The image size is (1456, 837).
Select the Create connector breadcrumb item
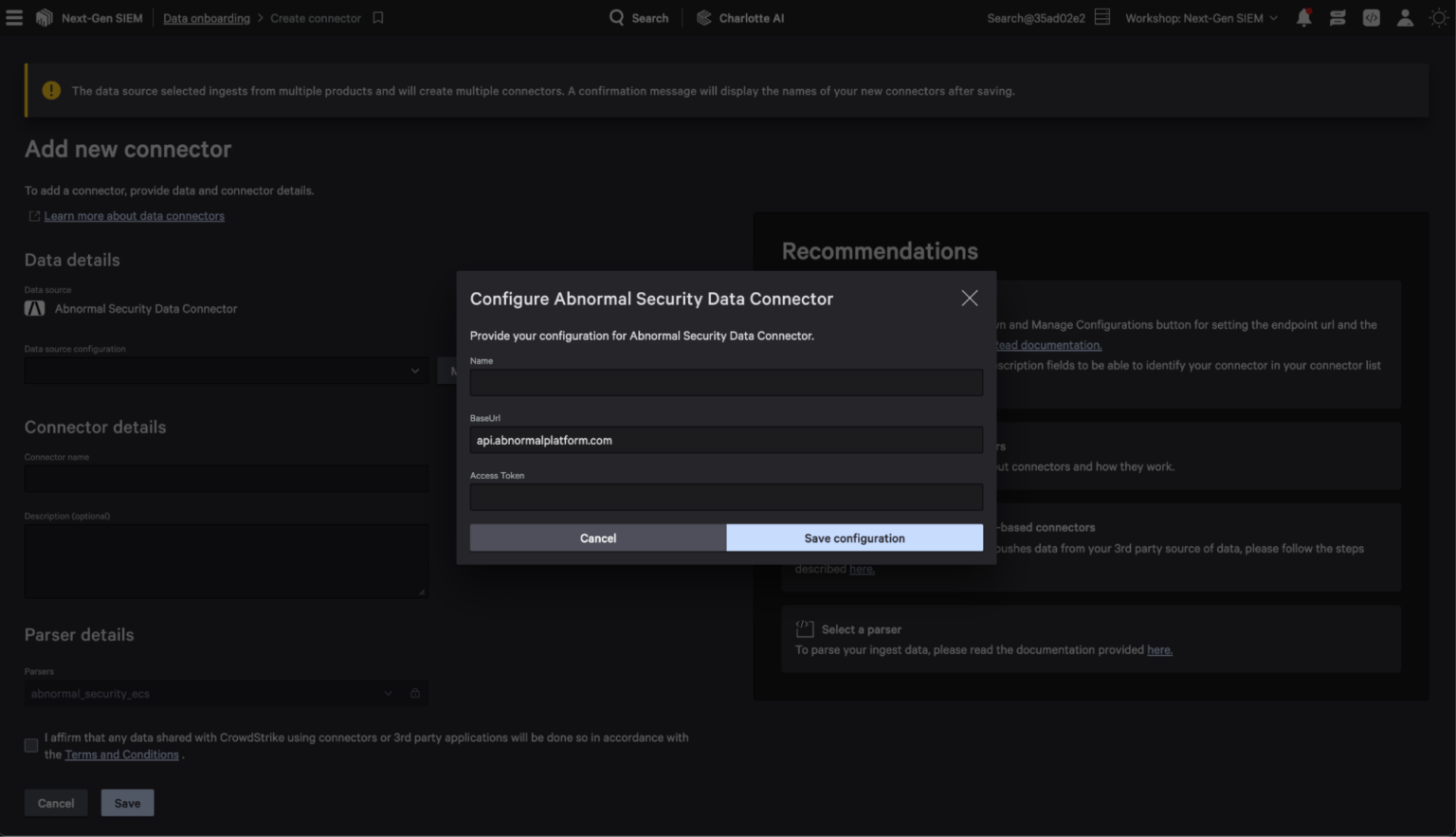(x=315, y=17)
